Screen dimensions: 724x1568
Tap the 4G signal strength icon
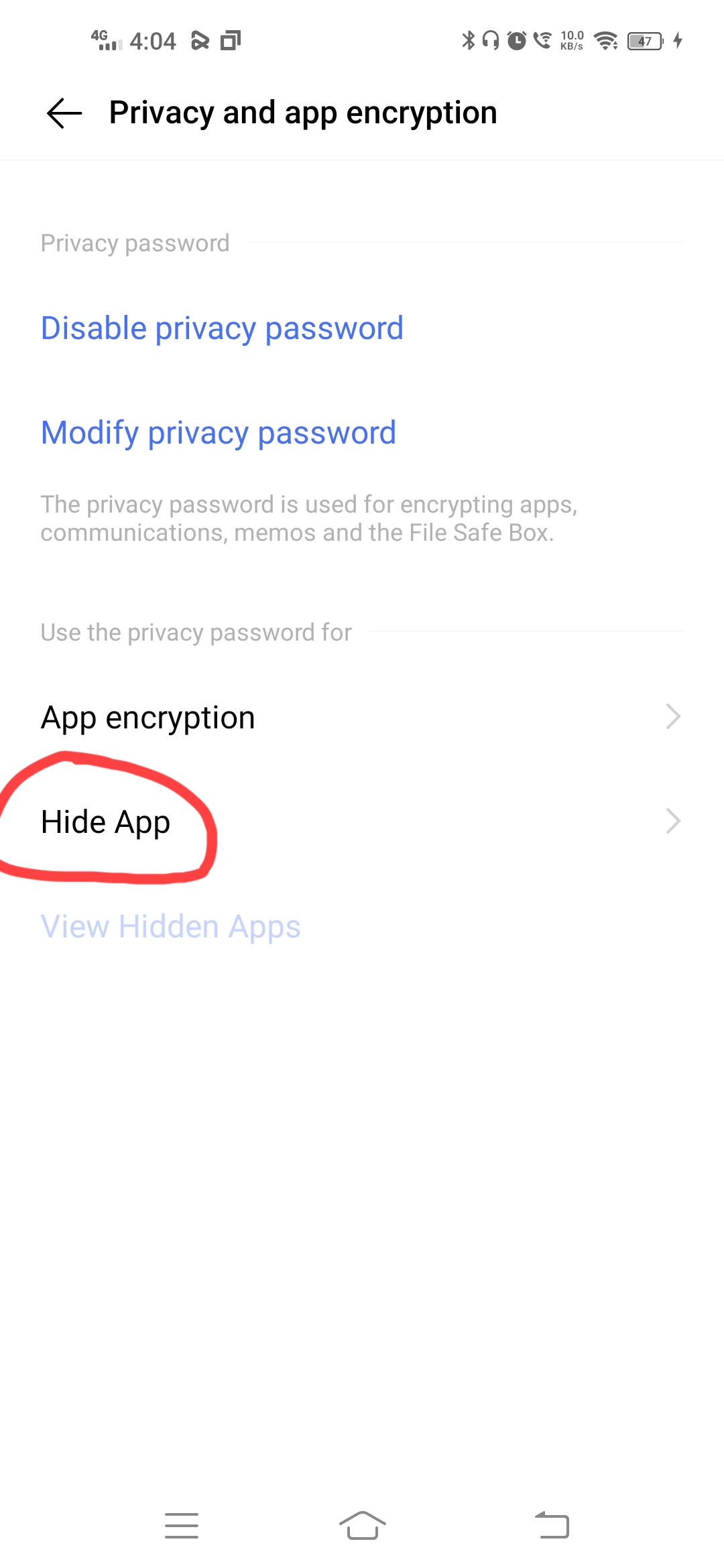pyautogui.click(x=107, y=40)
